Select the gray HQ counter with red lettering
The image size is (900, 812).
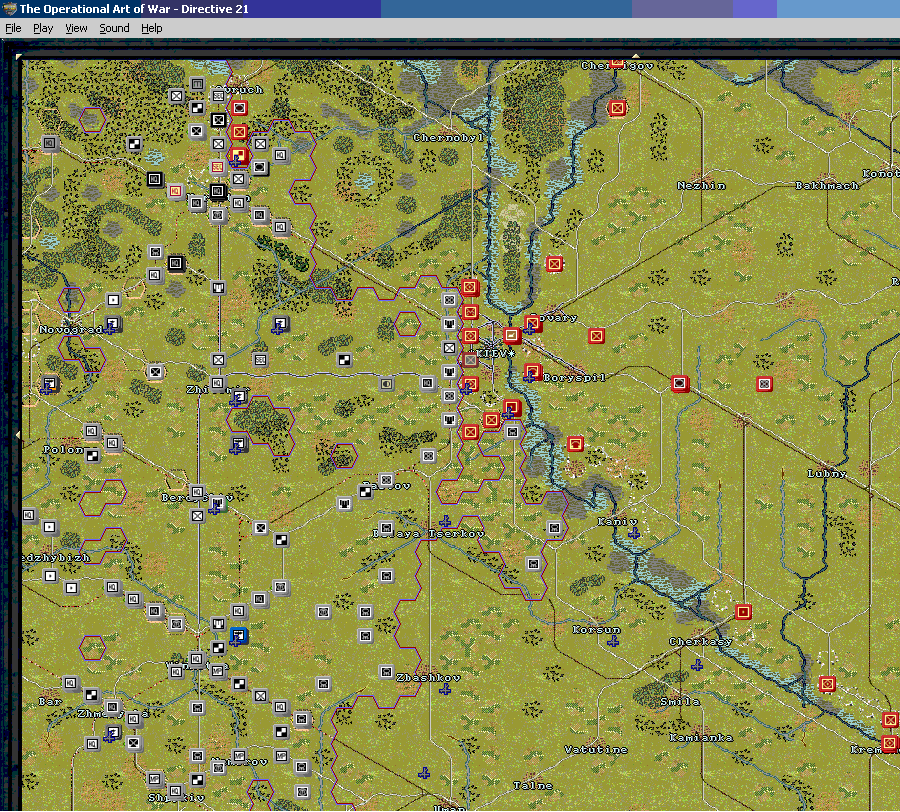click(x=176, y=191)
